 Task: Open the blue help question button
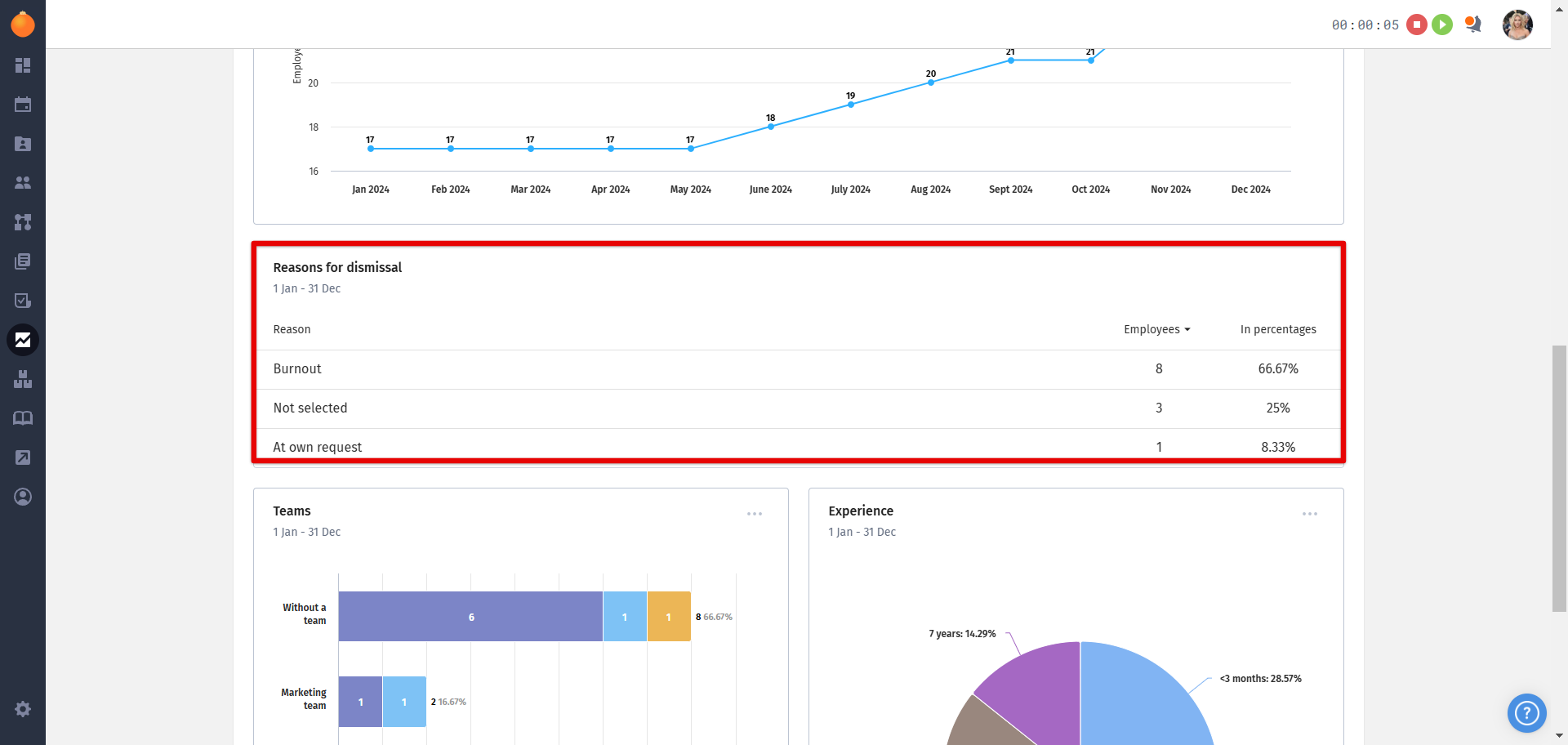pyautogui.click(x=1526, y=713)
